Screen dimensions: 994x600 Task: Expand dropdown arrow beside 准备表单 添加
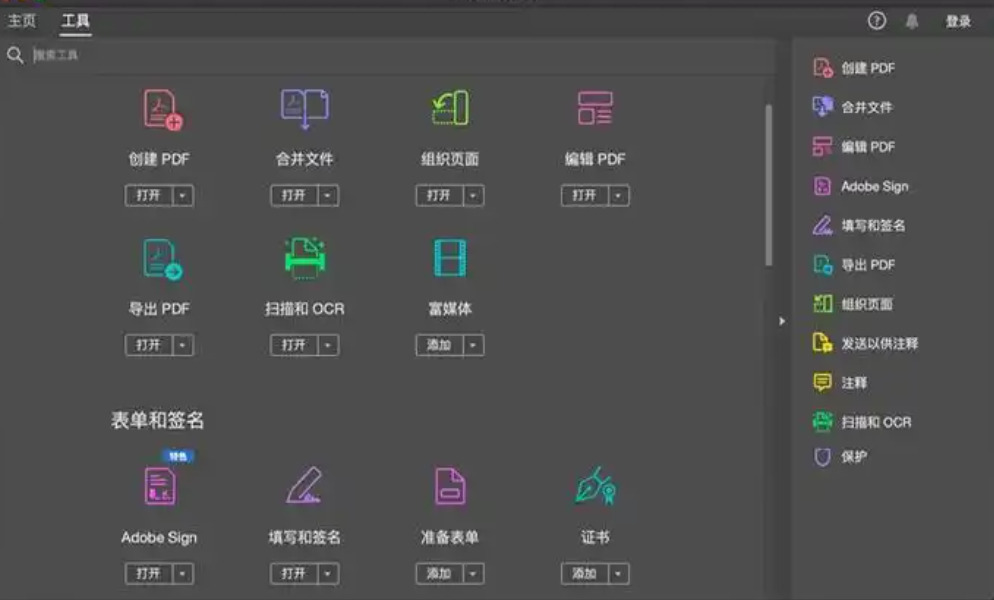pyautogui.click(x=473, y=573)
